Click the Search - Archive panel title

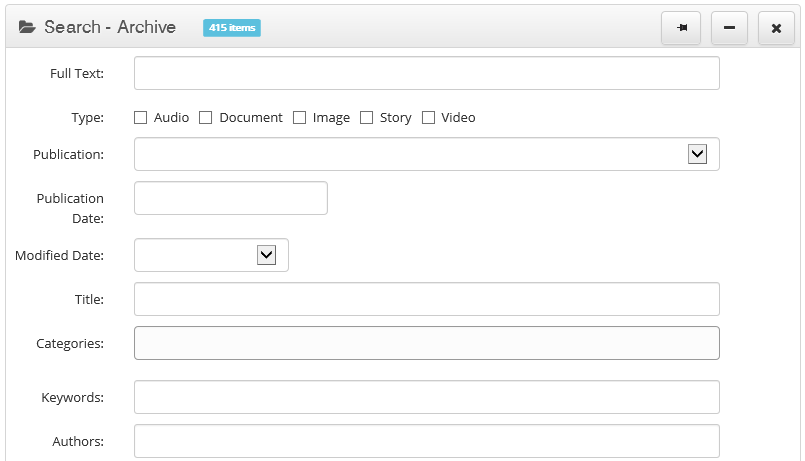pos(110,27)
